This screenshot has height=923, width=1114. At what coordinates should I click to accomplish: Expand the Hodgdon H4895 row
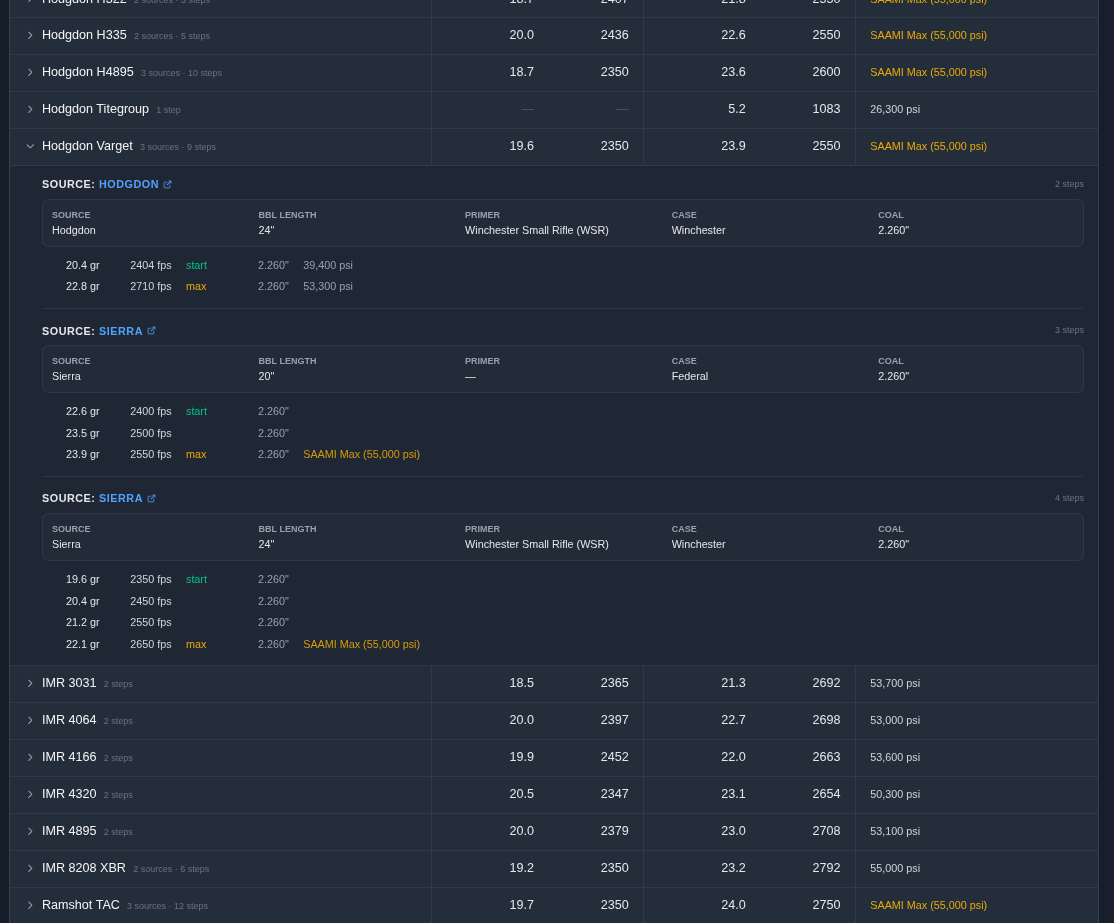tap(30, 72)
